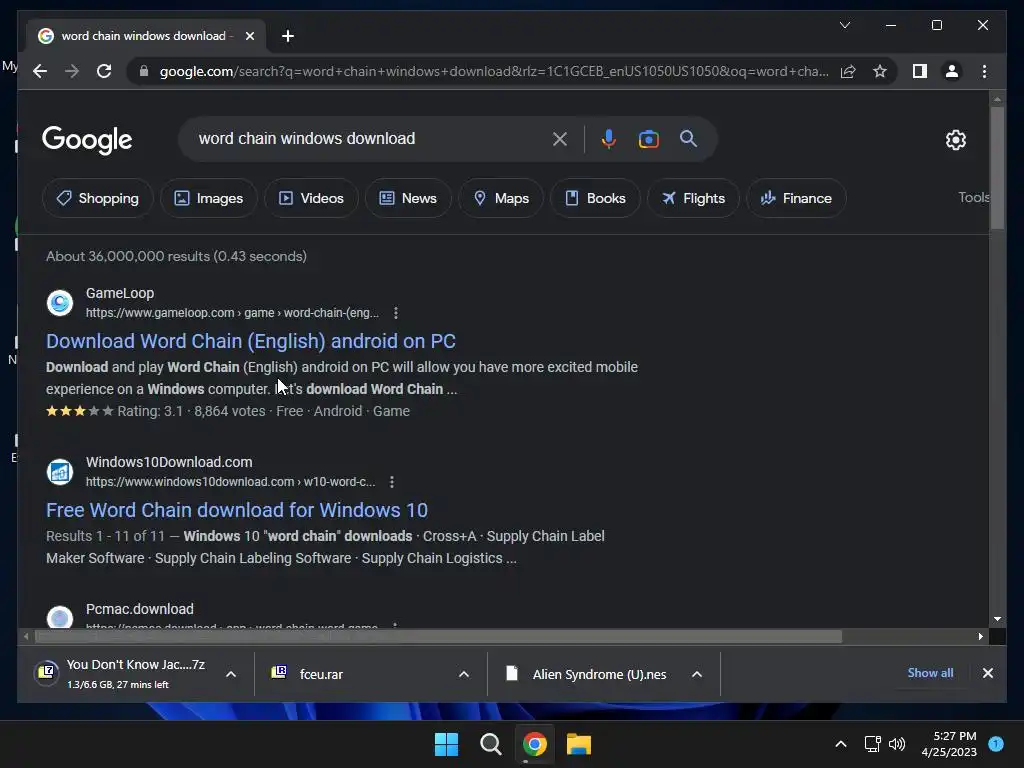Click the vertical page scrollbar
The height and width of the screenshot is (768, 1024).
pos(997,167)
